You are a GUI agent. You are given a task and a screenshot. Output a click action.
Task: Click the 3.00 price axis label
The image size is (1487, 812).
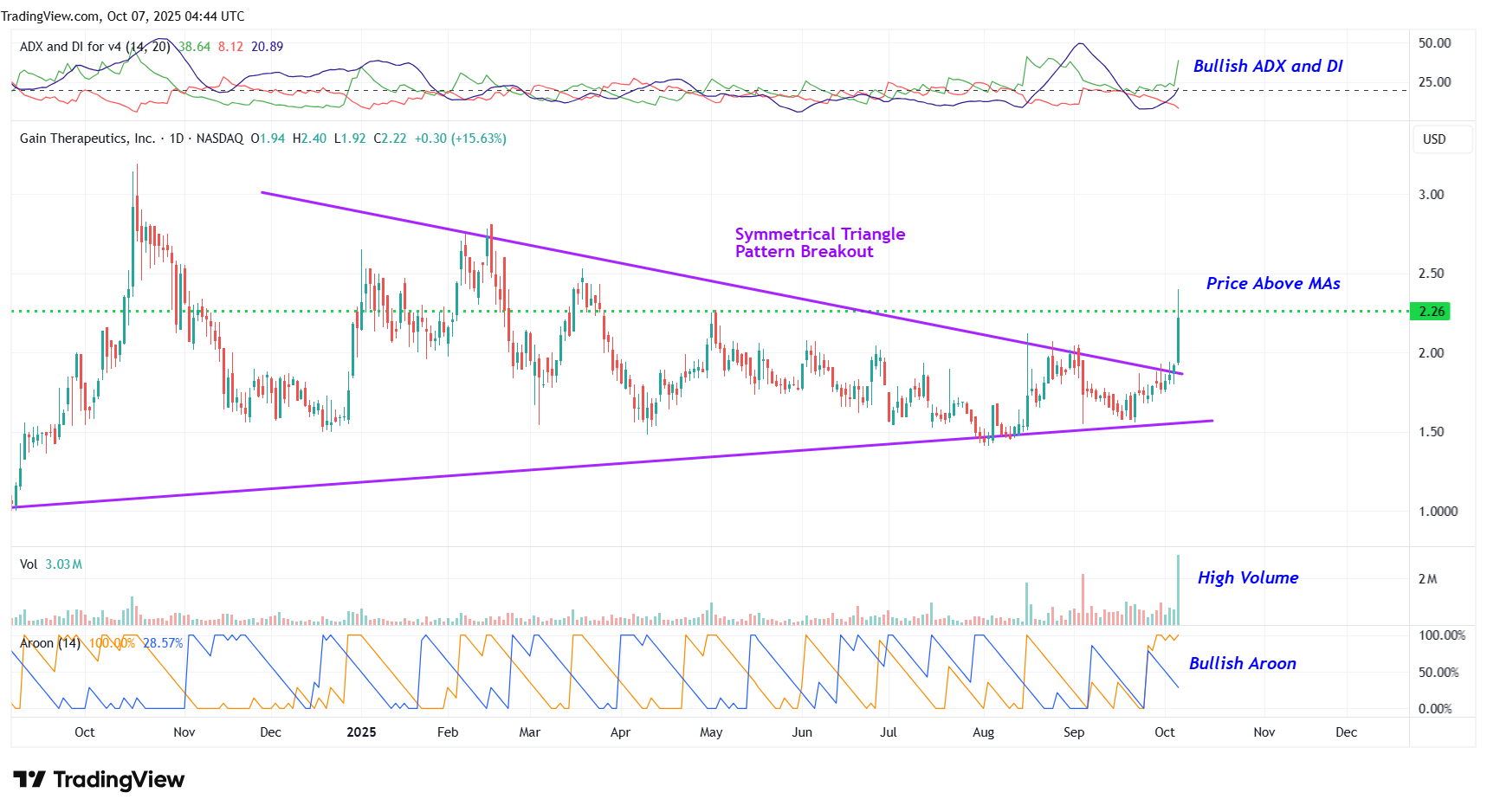tap(1431, 195)
